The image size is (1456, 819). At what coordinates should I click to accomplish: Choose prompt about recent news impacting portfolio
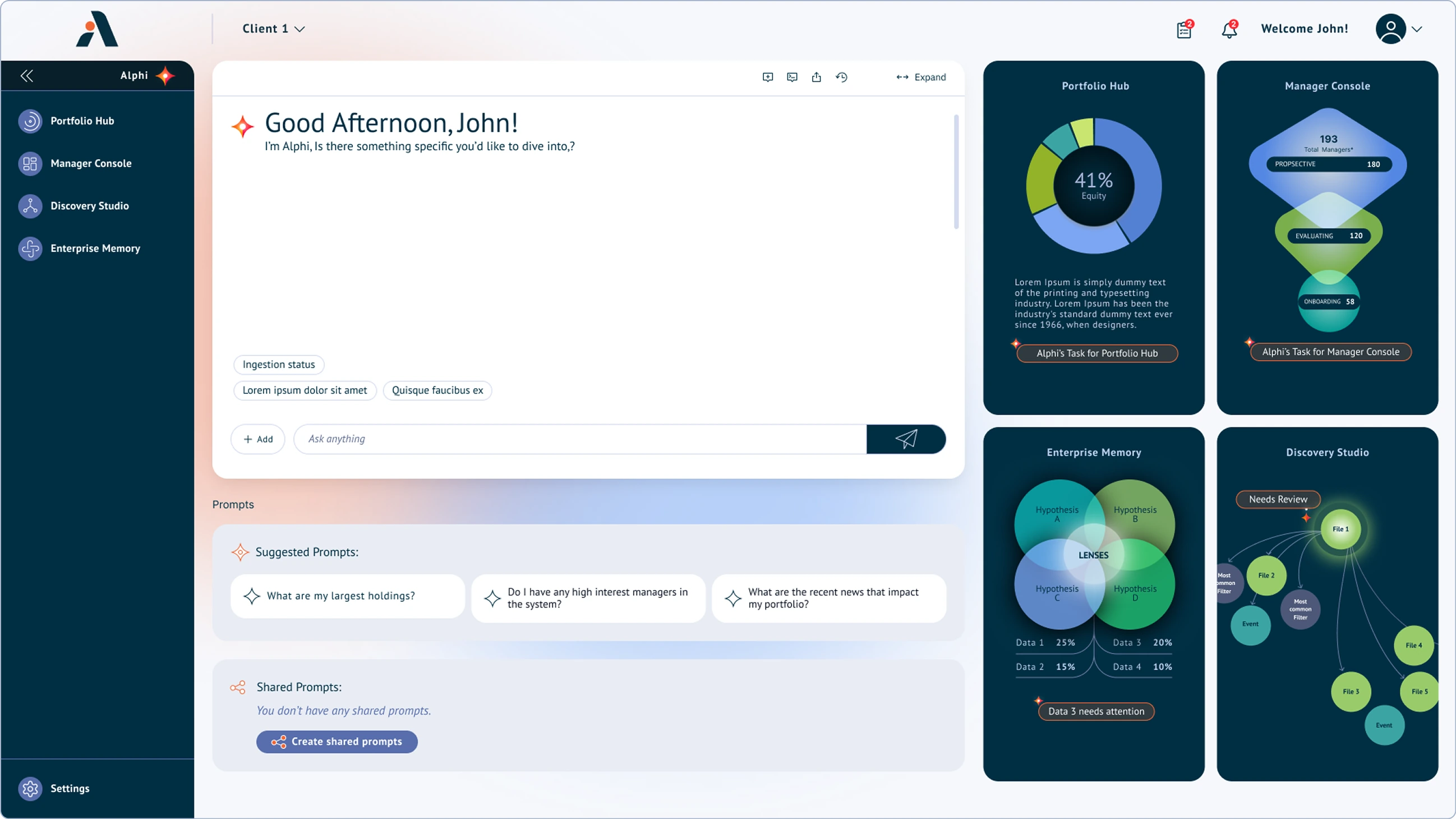828,599
